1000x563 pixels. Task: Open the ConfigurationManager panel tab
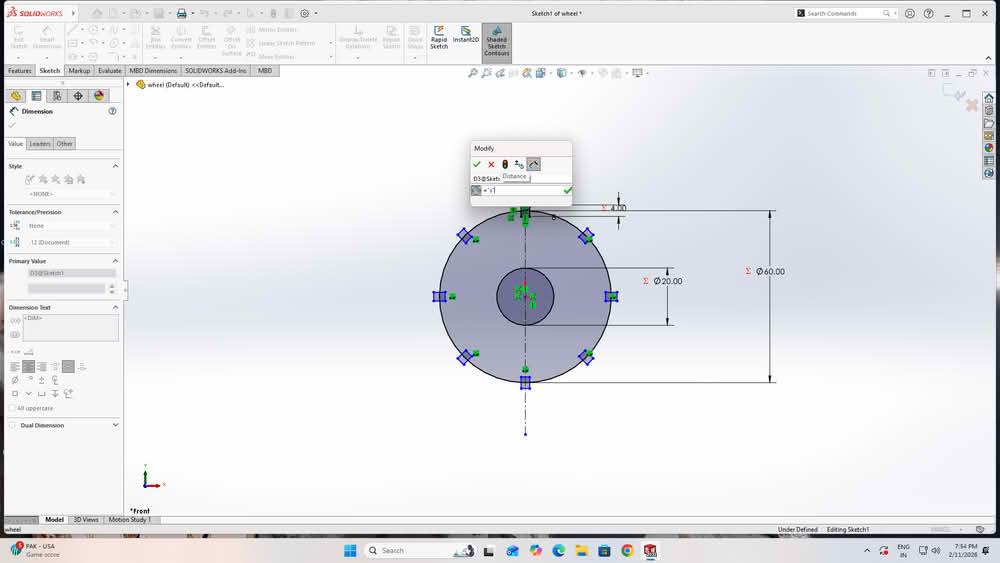[57, 96]
